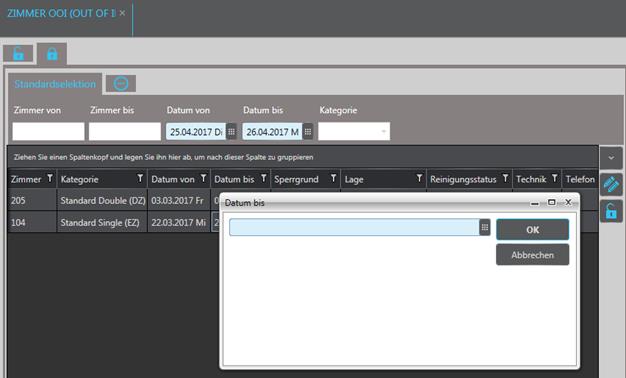Filter the Kategorie column
The image size is (626, 378).
tap(140, 178)
